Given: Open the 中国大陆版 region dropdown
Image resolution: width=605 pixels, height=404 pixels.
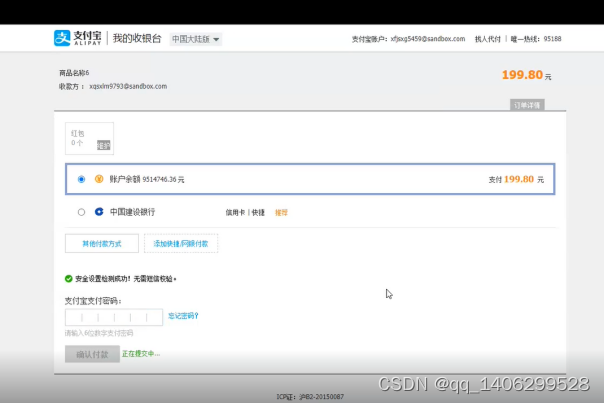Looking at the screenshot, I should [196, 39].
